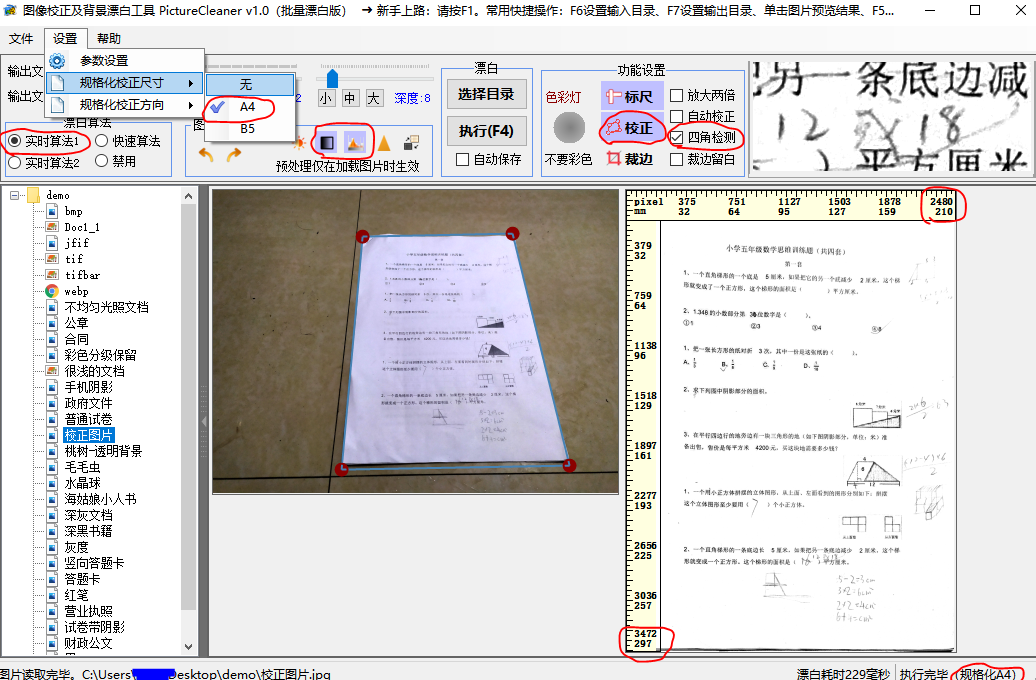Click the image icon beside 很浅的文档

coord(52,371)
